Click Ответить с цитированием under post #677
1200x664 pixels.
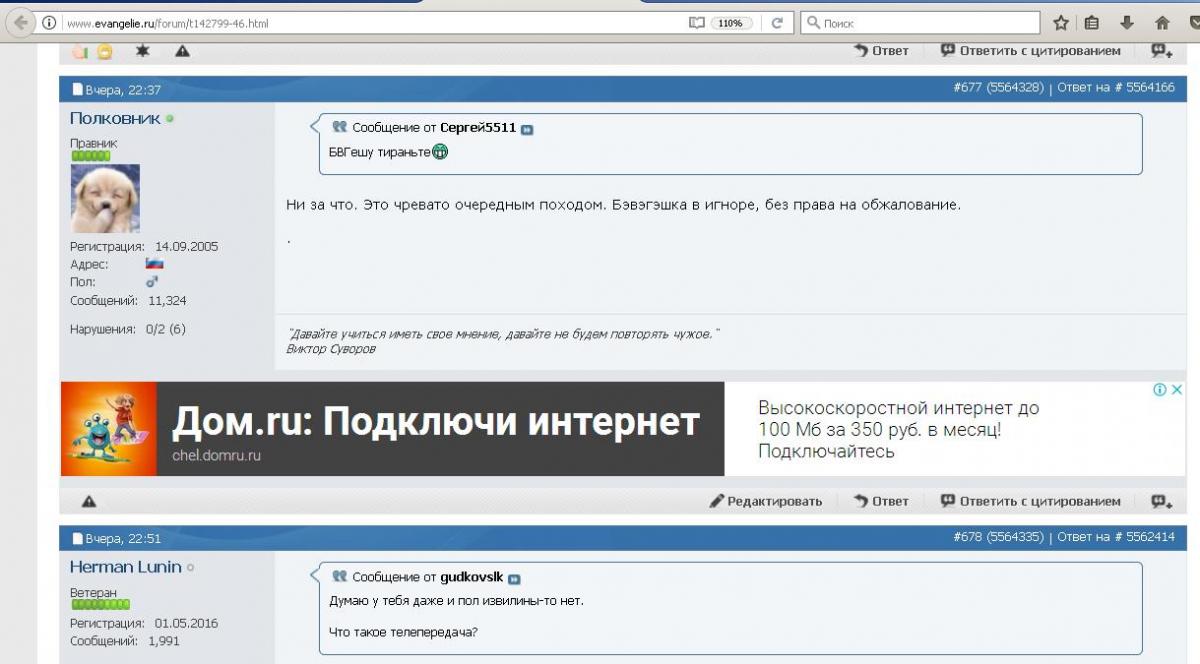click(1030, 501)
